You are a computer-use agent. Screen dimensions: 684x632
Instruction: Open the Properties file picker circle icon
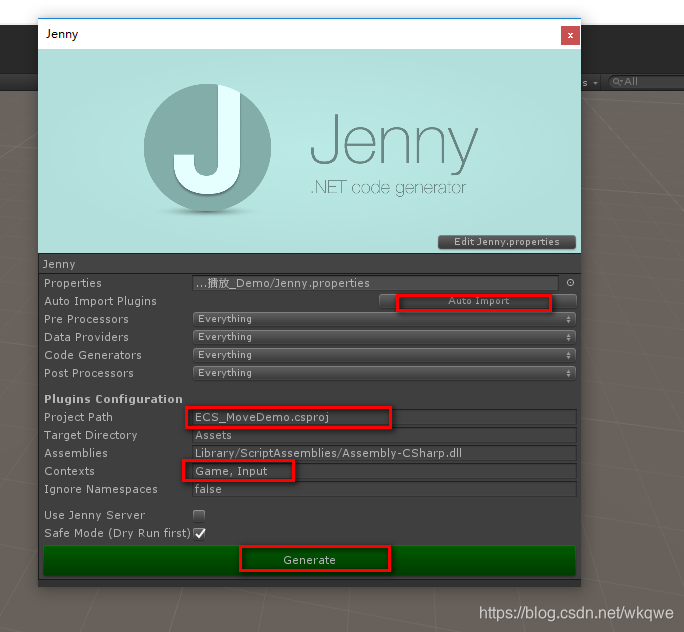tap(570, 283)
